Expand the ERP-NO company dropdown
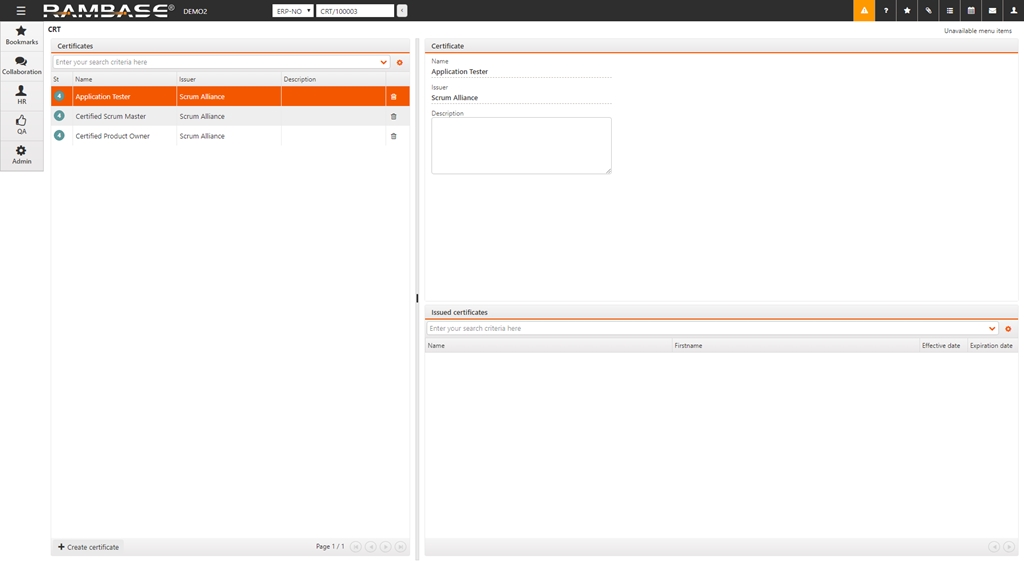1024x563 pixels. pos(292,11)
